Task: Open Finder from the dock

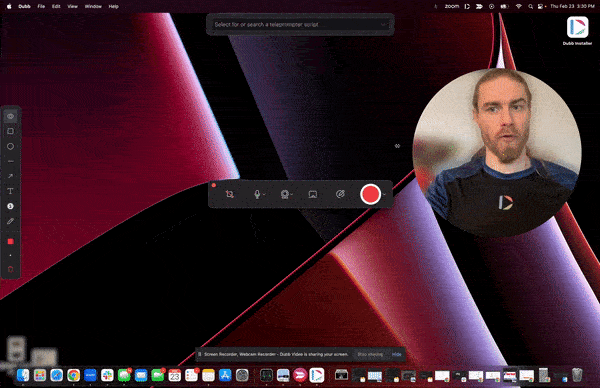Action: click(23, 375)
